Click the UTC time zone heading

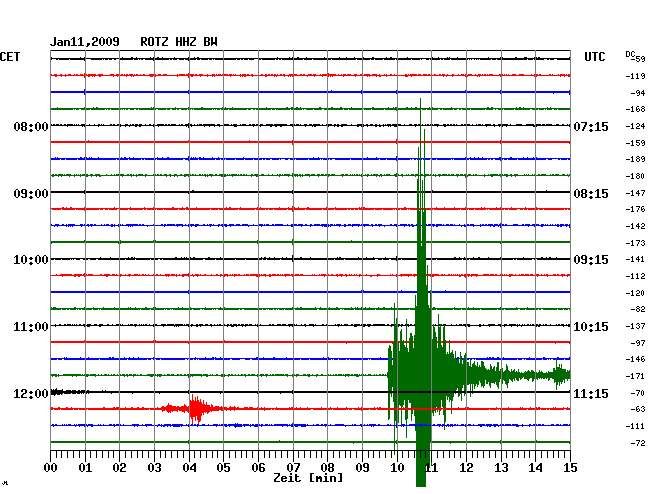[x=594, y=57]
